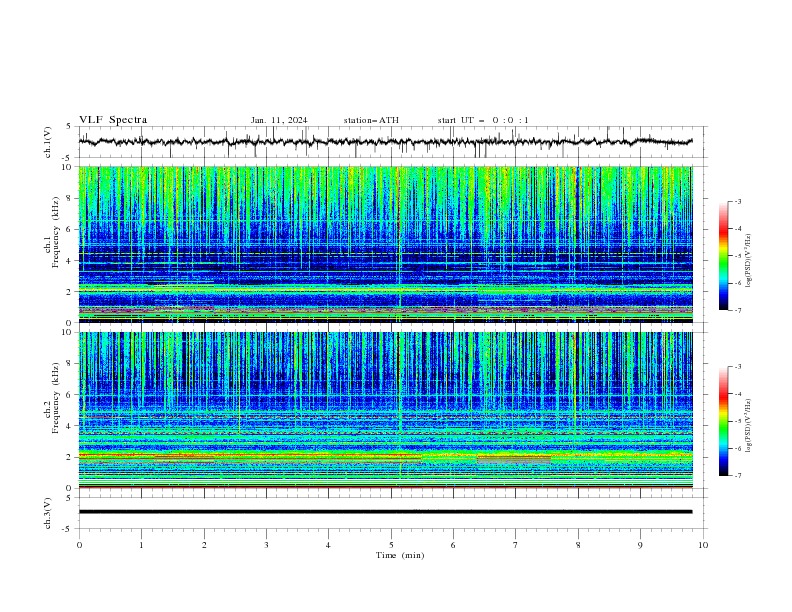Click the ch.1 voltage waveform trace
Viewport: 792px width, 612px height.
tap(385, 142)
